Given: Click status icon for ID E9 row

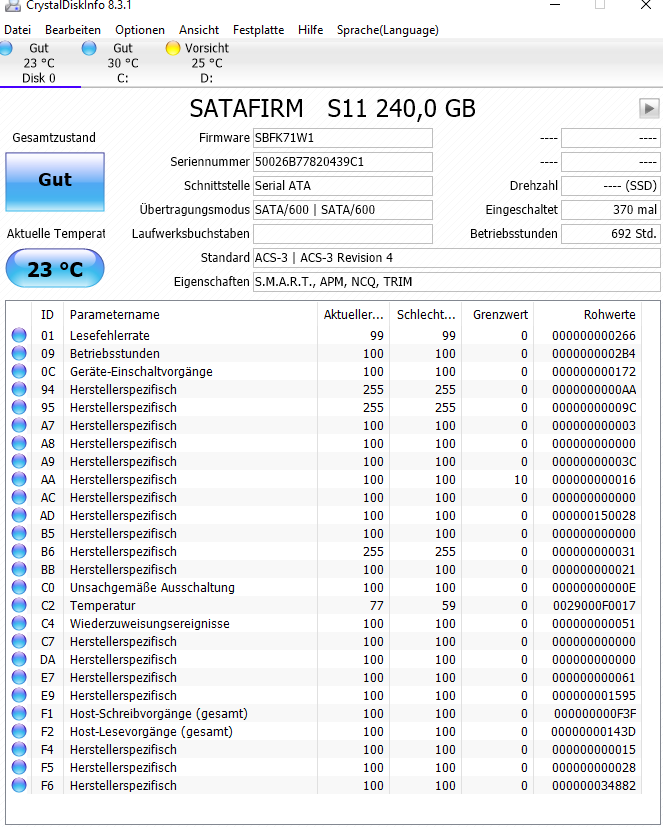Looking at the screenshot, I should coord(19,695).
